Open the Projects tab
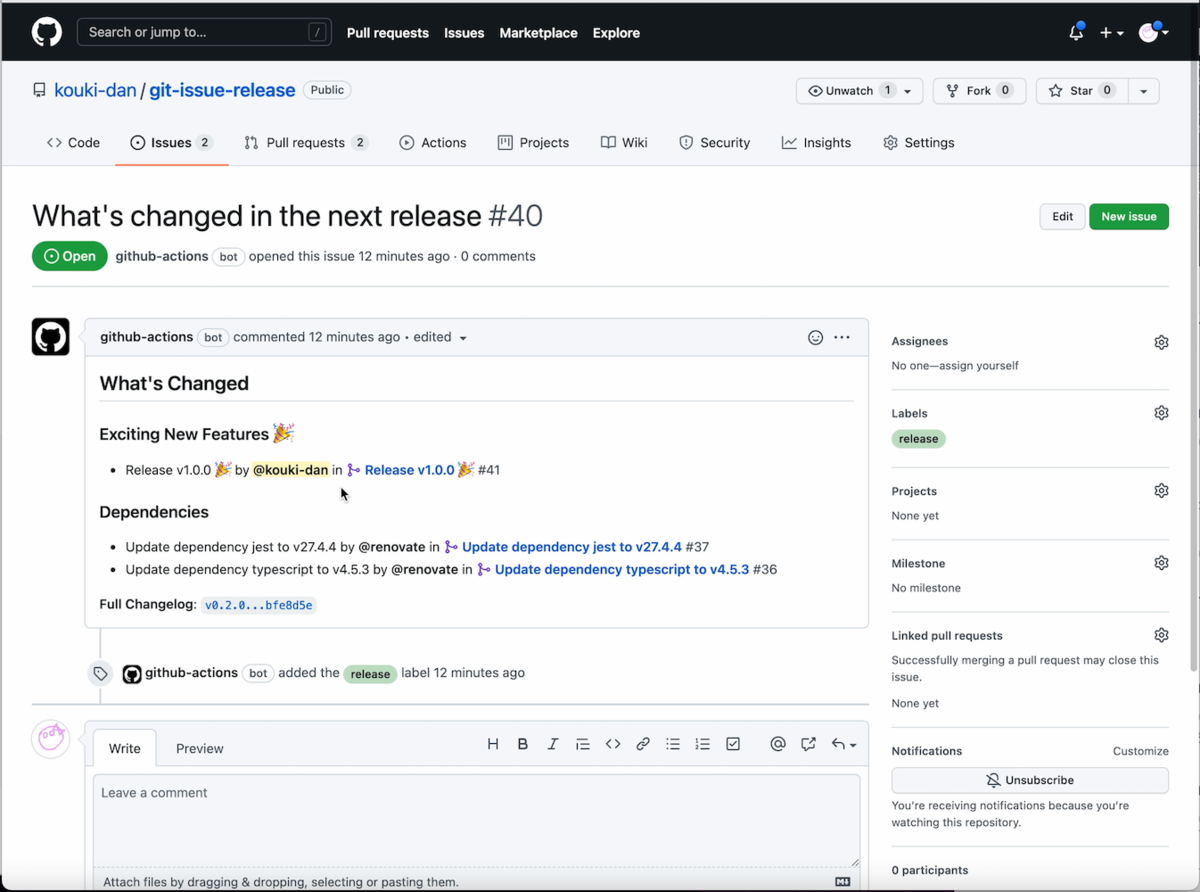Screen dimensions: 1200x892 [x=533, y=143]
